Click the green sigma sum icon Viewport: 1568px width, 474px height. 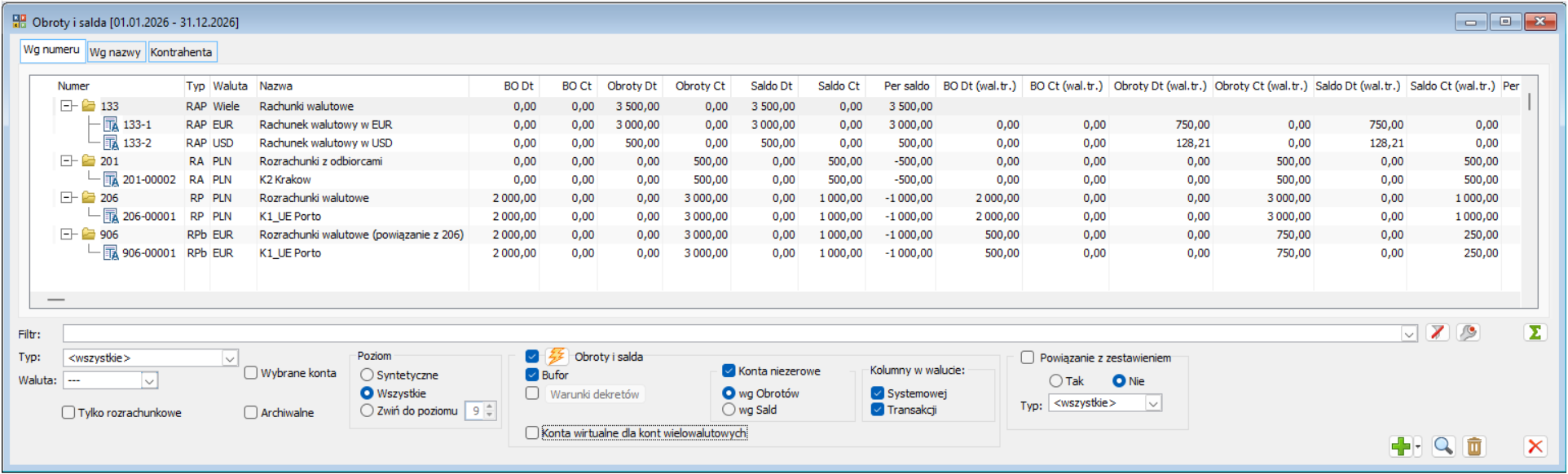1535,332
